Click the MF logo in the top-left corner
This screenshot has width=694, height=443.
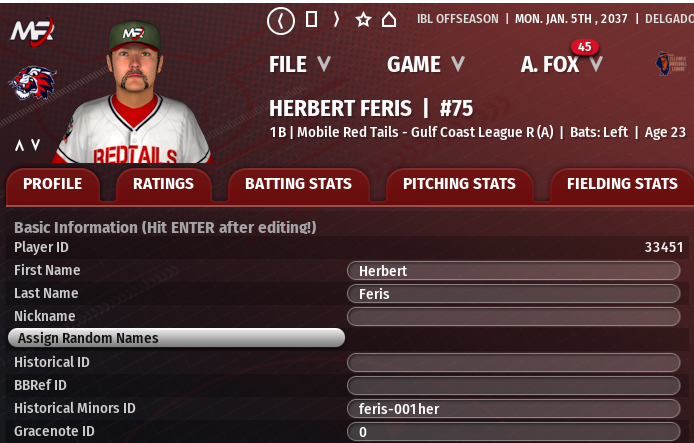(32, 31)
